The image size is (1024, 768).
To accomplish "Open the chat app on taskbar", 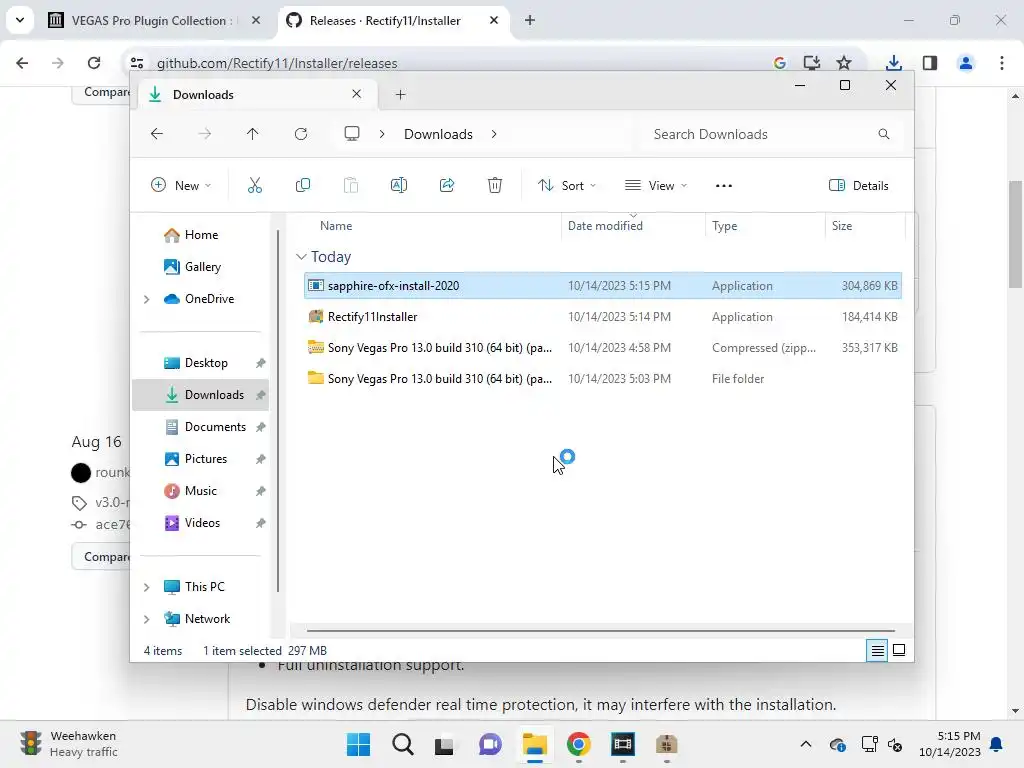I will 490,744.
